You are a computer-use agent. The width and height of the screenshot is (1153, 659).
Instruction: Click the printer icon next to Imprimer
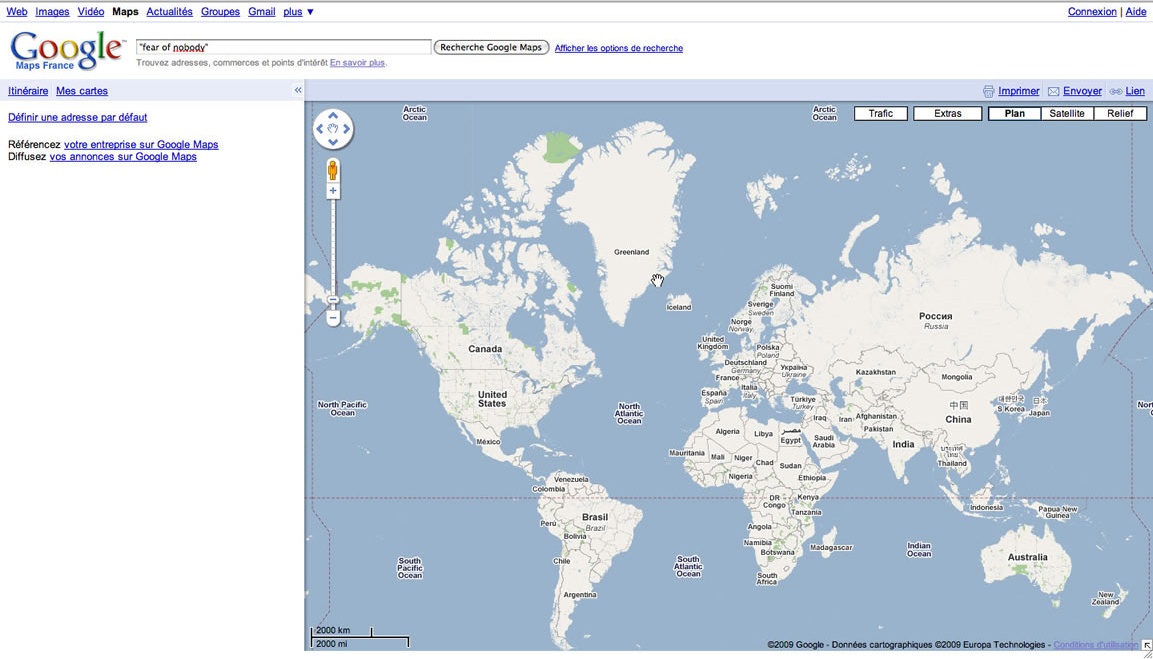point(988,91)
